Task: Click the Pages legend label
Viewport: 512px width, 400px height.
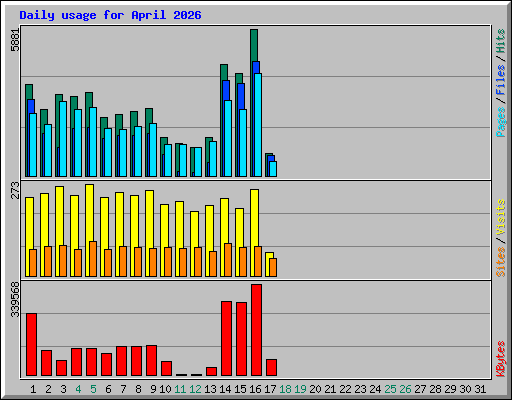Action: [500, 122]
